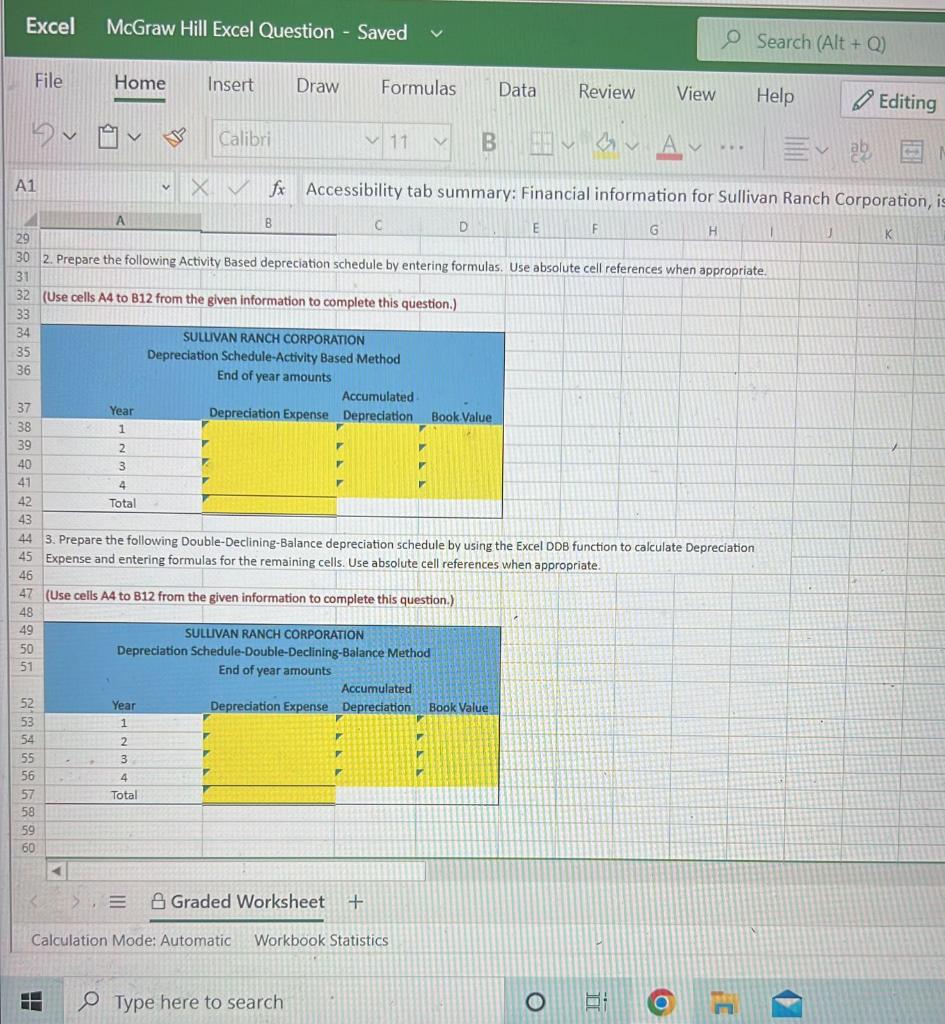
Task: Click the Search magnifier icon
Action: (731, 39)
